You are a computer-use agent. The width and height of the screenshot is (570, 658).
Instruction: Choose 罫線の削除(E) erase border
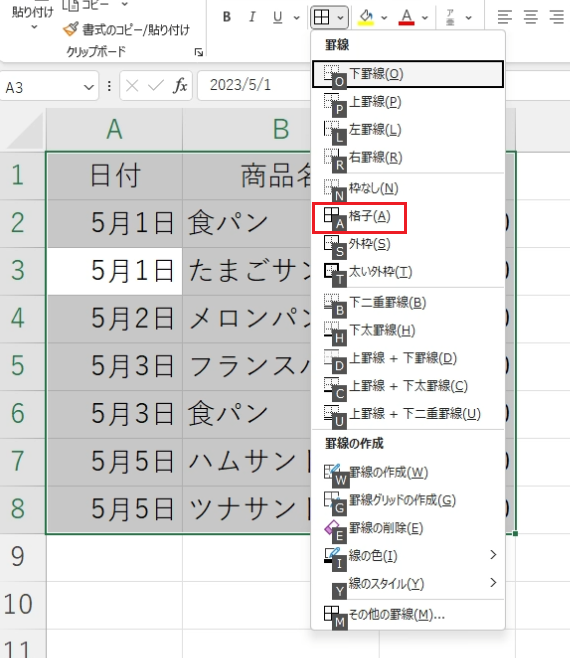click(x=408, y=528)
